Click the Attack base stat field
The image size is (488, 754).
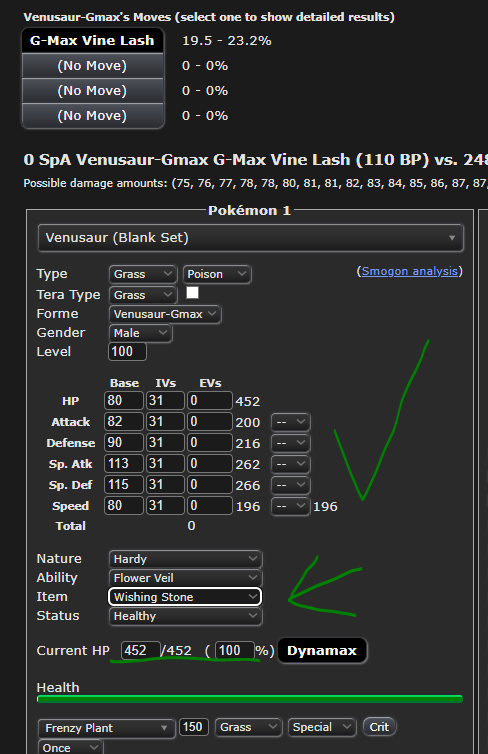[x=124, y=422]
